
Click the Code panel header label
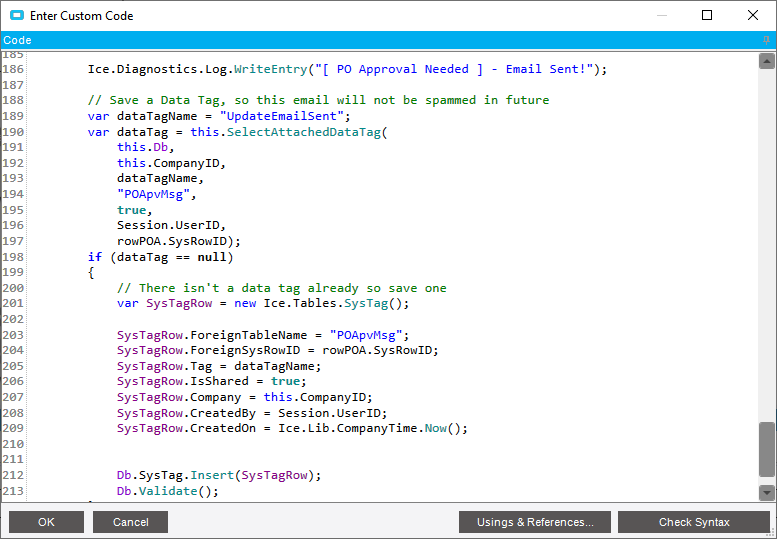(17, 40)
